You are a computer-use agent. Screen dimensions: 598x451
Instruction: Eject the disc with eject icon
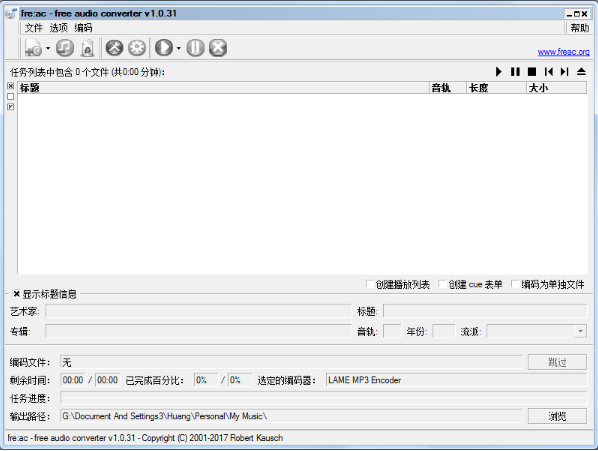(581, 72)
